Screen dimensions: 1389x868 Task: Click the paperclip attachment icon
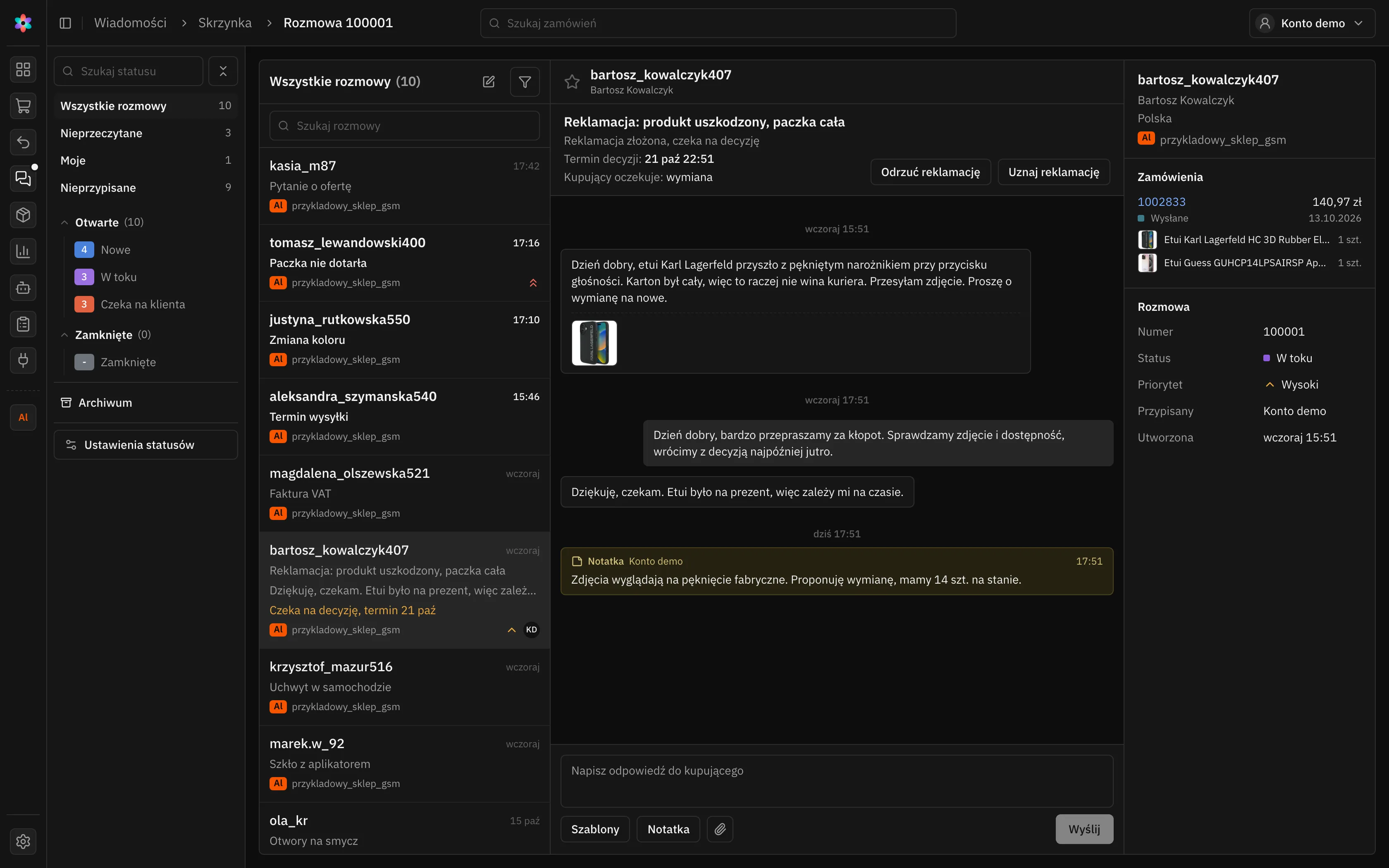click(x=720, y=829)
